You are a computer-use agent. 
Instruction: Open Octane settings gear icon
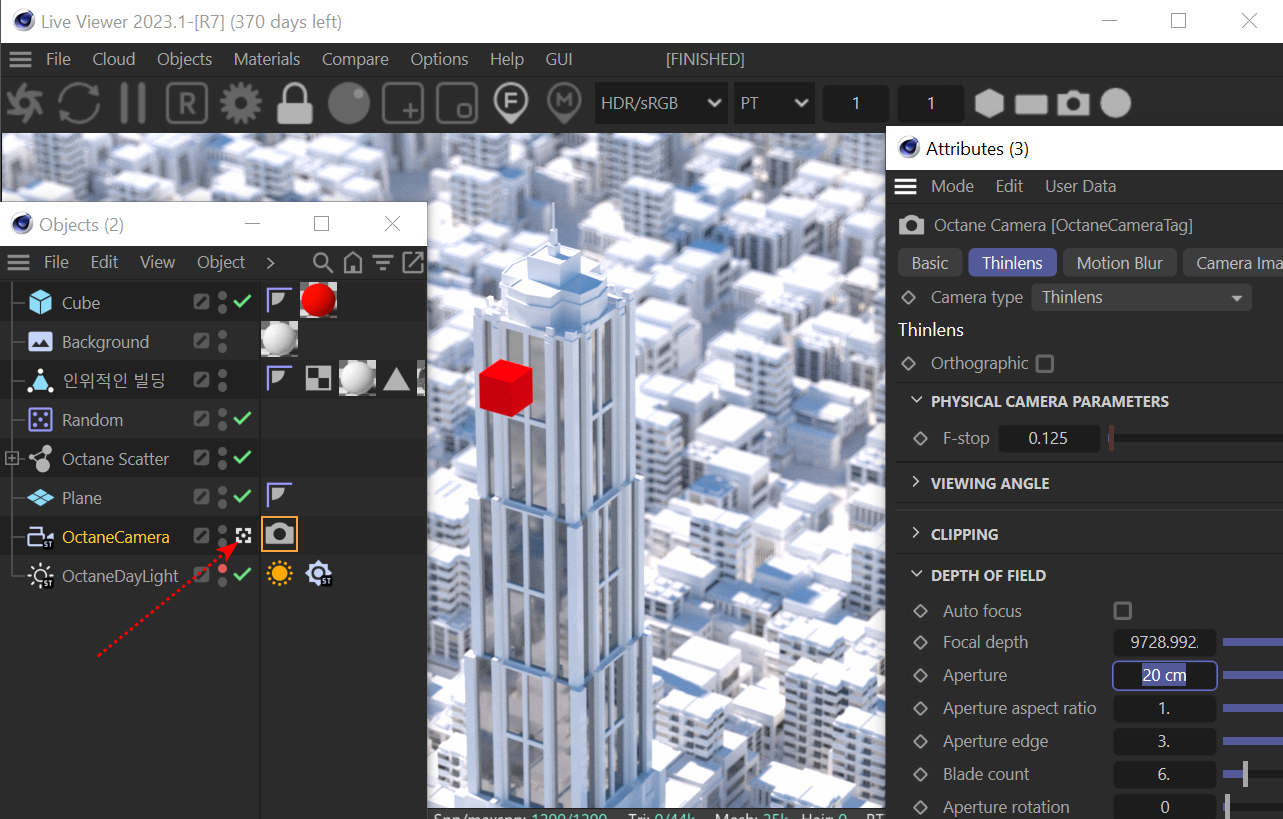point(240,103)
